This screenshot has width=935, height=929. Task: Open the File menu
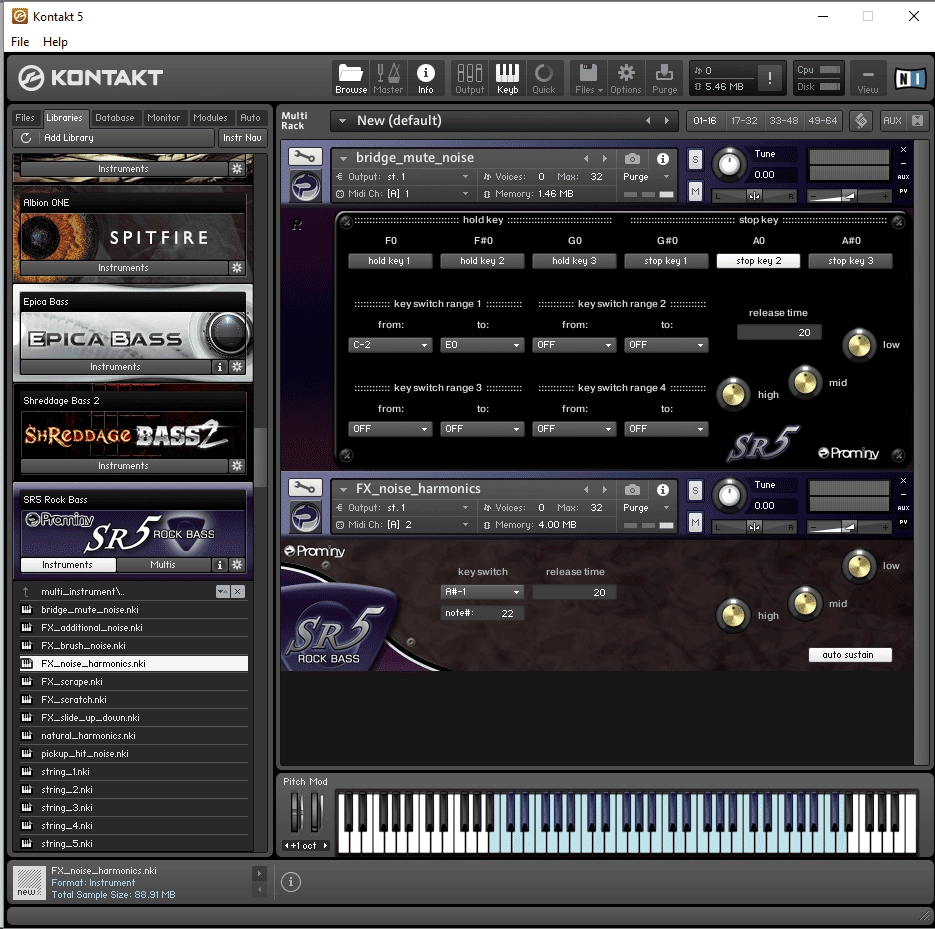tap(20, 42)
